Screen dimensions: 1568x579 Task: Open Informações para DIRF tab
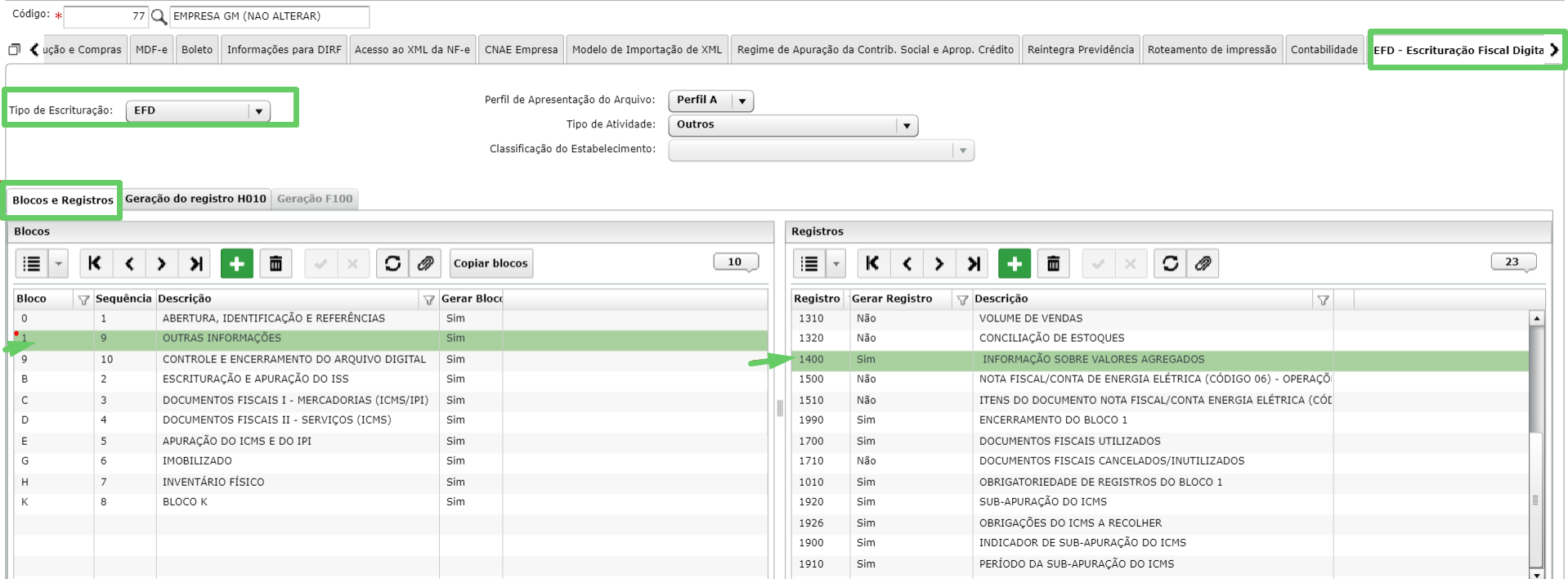pyautogui.click(x=284, y=50)
